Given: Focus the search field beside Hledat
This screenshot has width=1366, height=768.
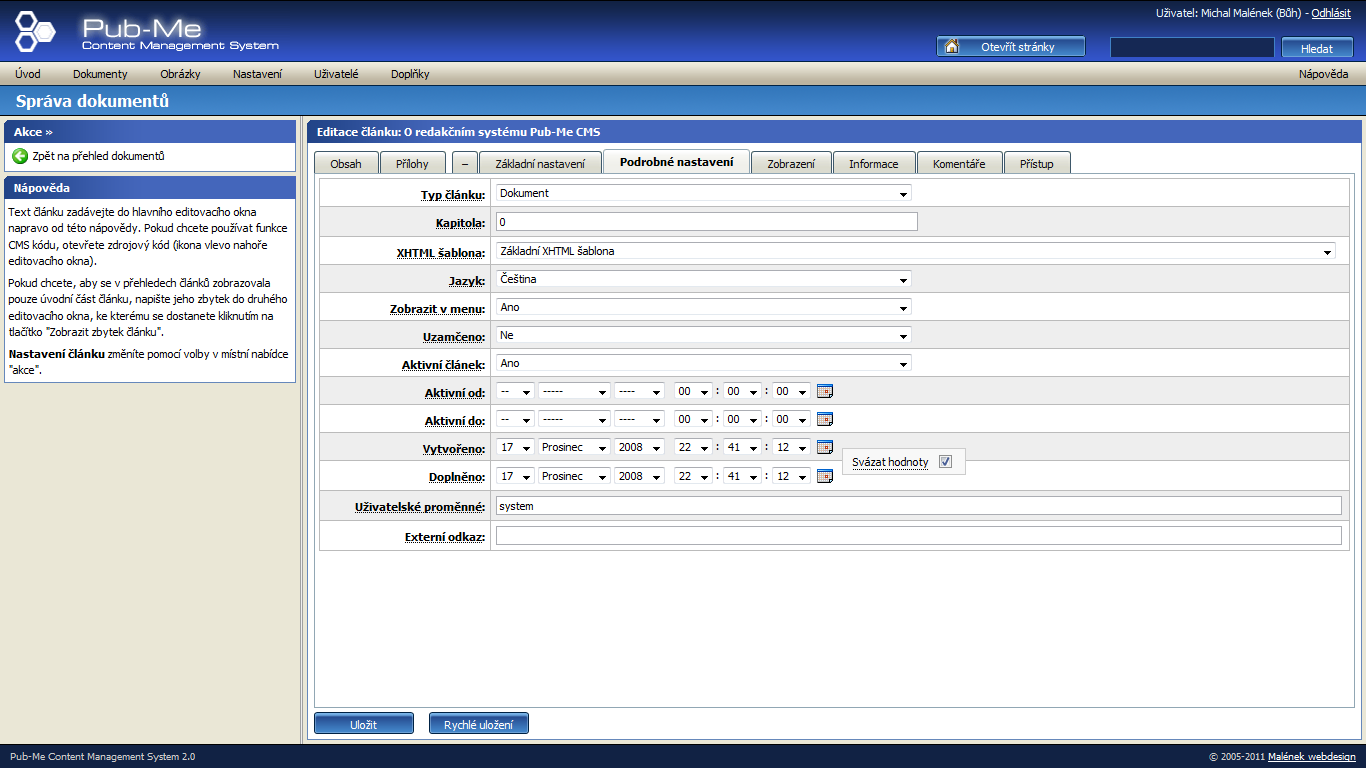Looking at the screenshot, I should tap(1193, 48).
